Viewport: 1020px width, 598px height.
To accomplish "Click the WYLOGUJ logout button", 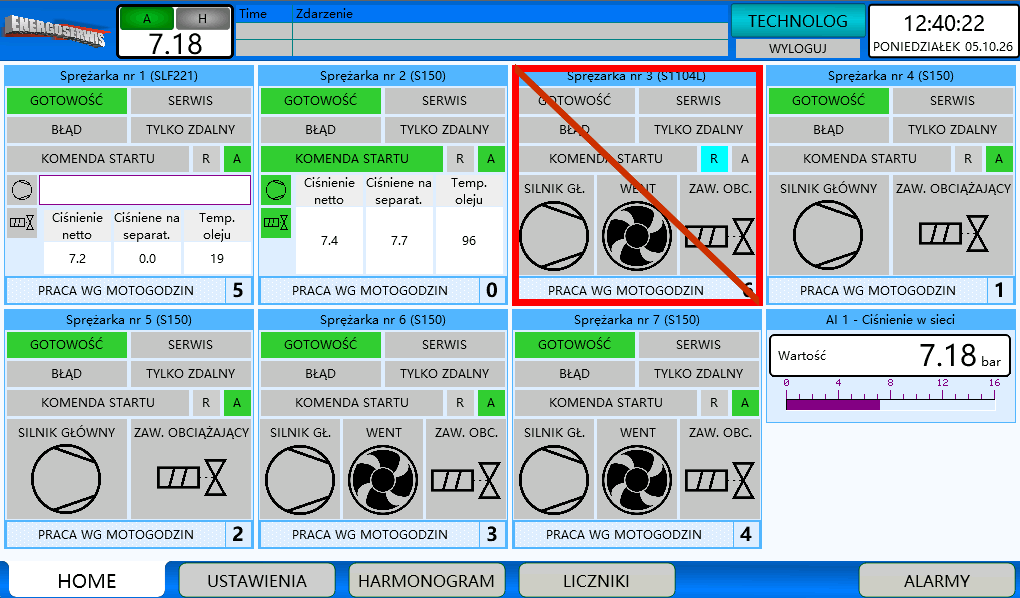I will [798, 49].
